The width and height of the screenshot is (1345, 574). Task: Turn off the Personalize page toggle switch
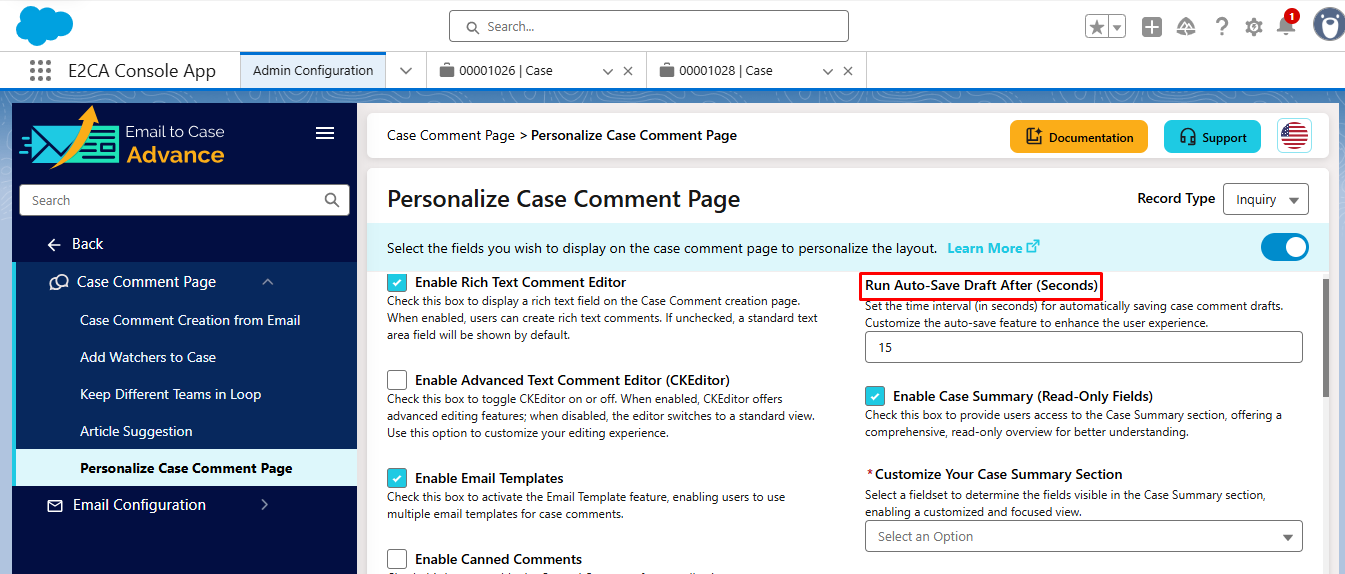coord(1284,247)
